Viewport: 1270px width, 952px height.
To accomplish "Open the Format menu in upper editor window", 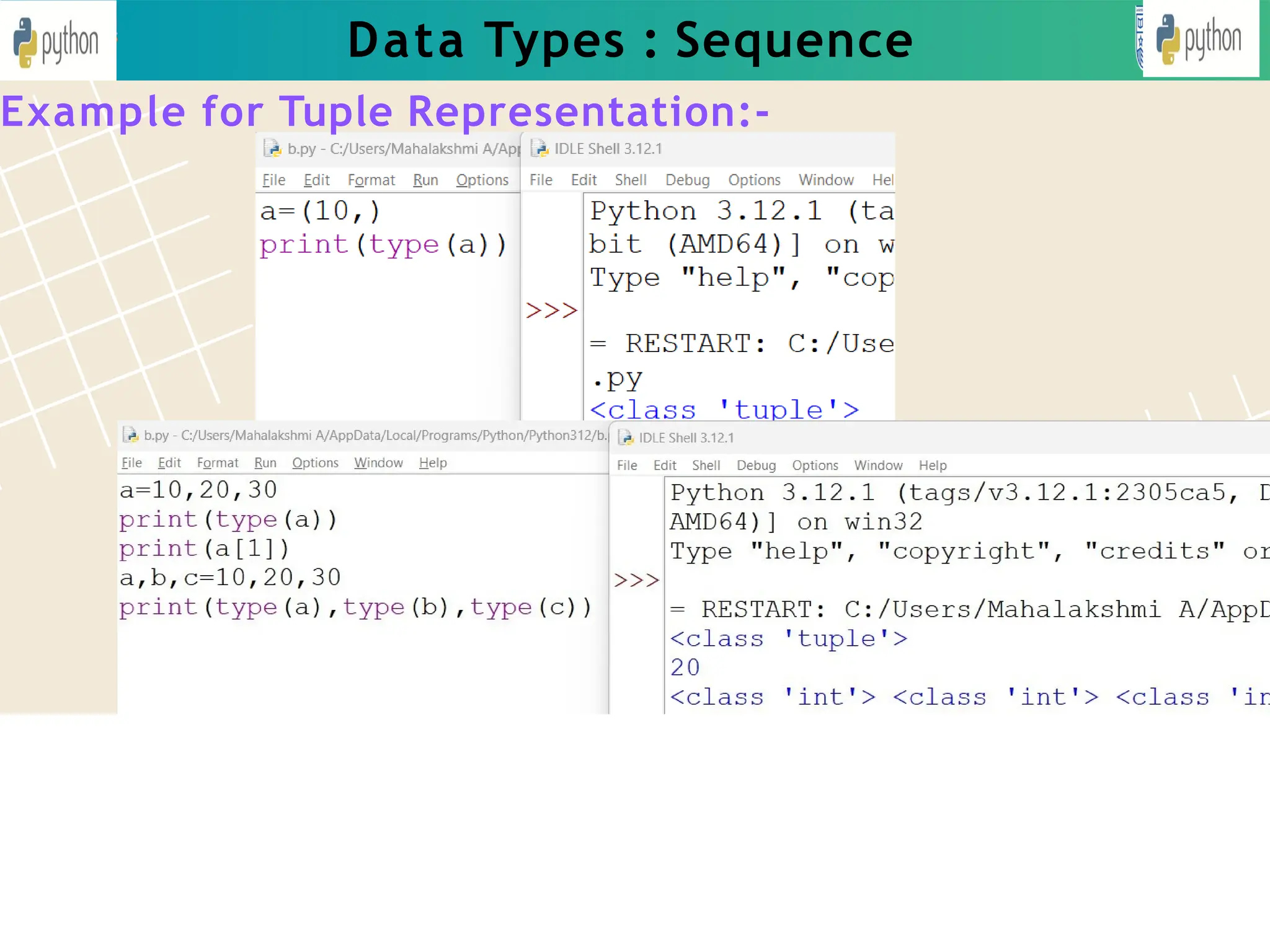I will coord(371,180).
